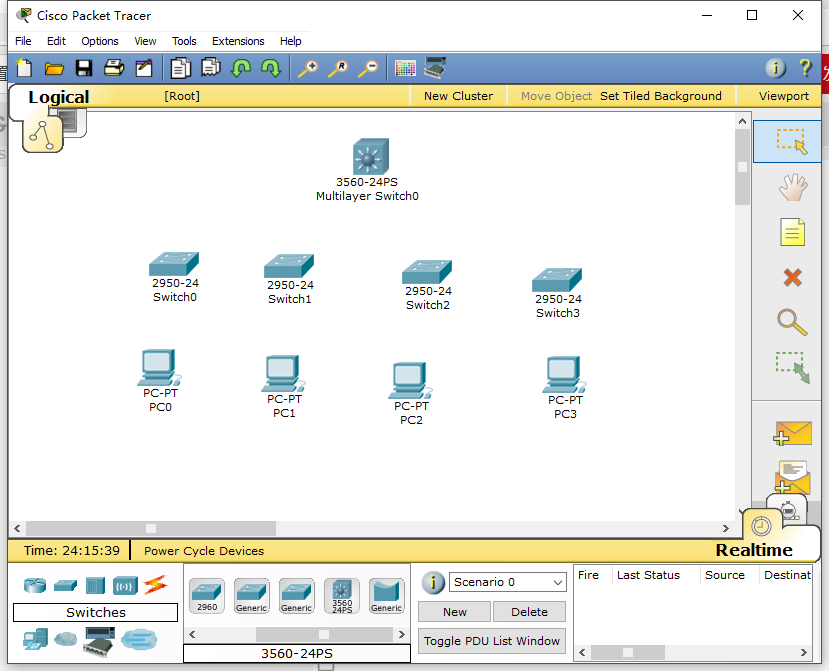Select the Wireless Devices category icon
829x671 pixels.
click(x=125, y=586)
